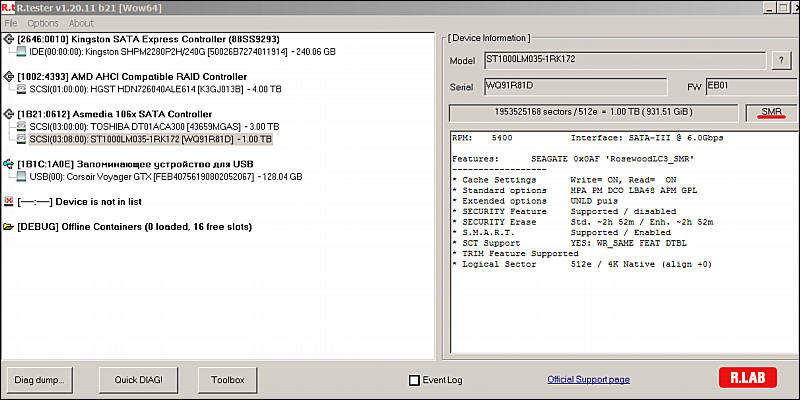Select 'Offline Containers (0 loaded, 16 free slots)' entry
Viewport: 800px width, 400px height.
(x=135, y=227)
